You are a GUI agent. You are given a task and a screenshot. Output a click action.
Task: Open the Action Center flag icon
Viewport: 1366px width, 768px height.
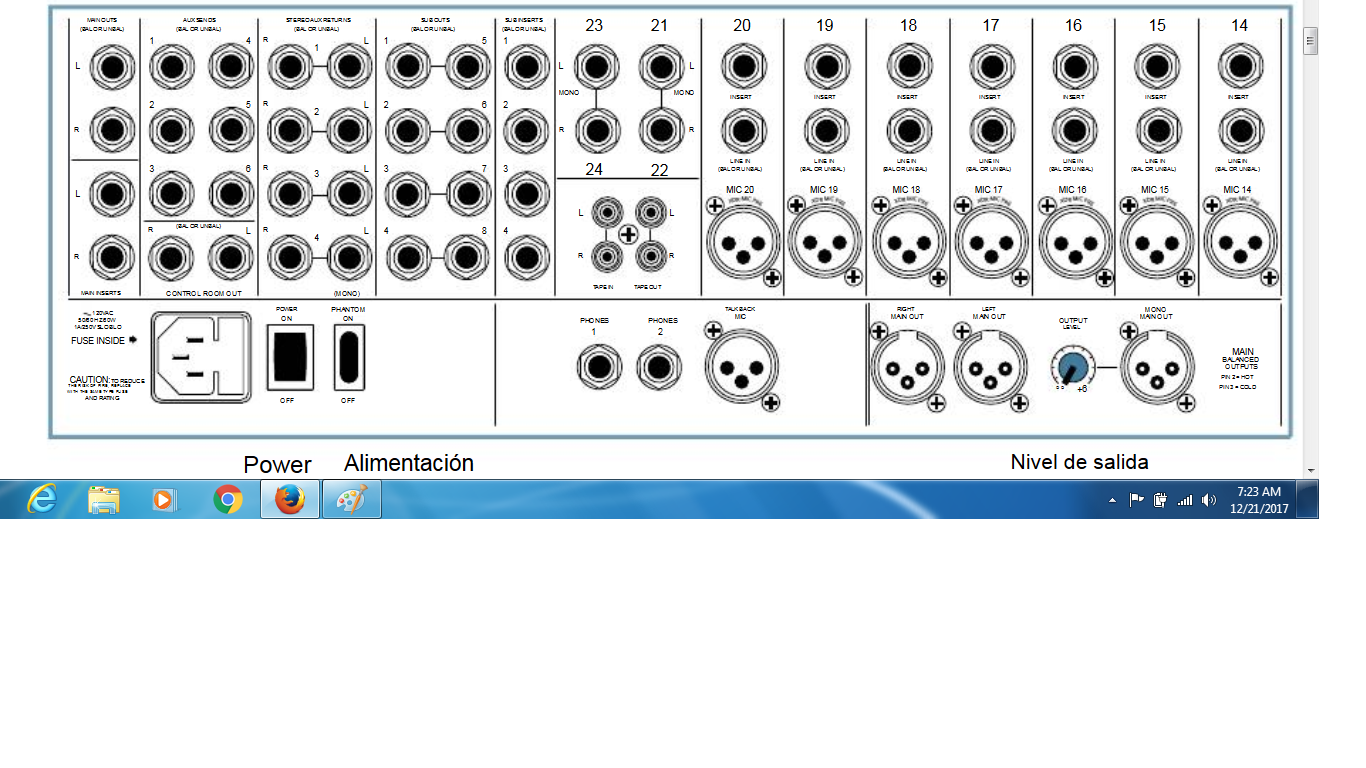pyautogui.click(x=1137, y=500)
